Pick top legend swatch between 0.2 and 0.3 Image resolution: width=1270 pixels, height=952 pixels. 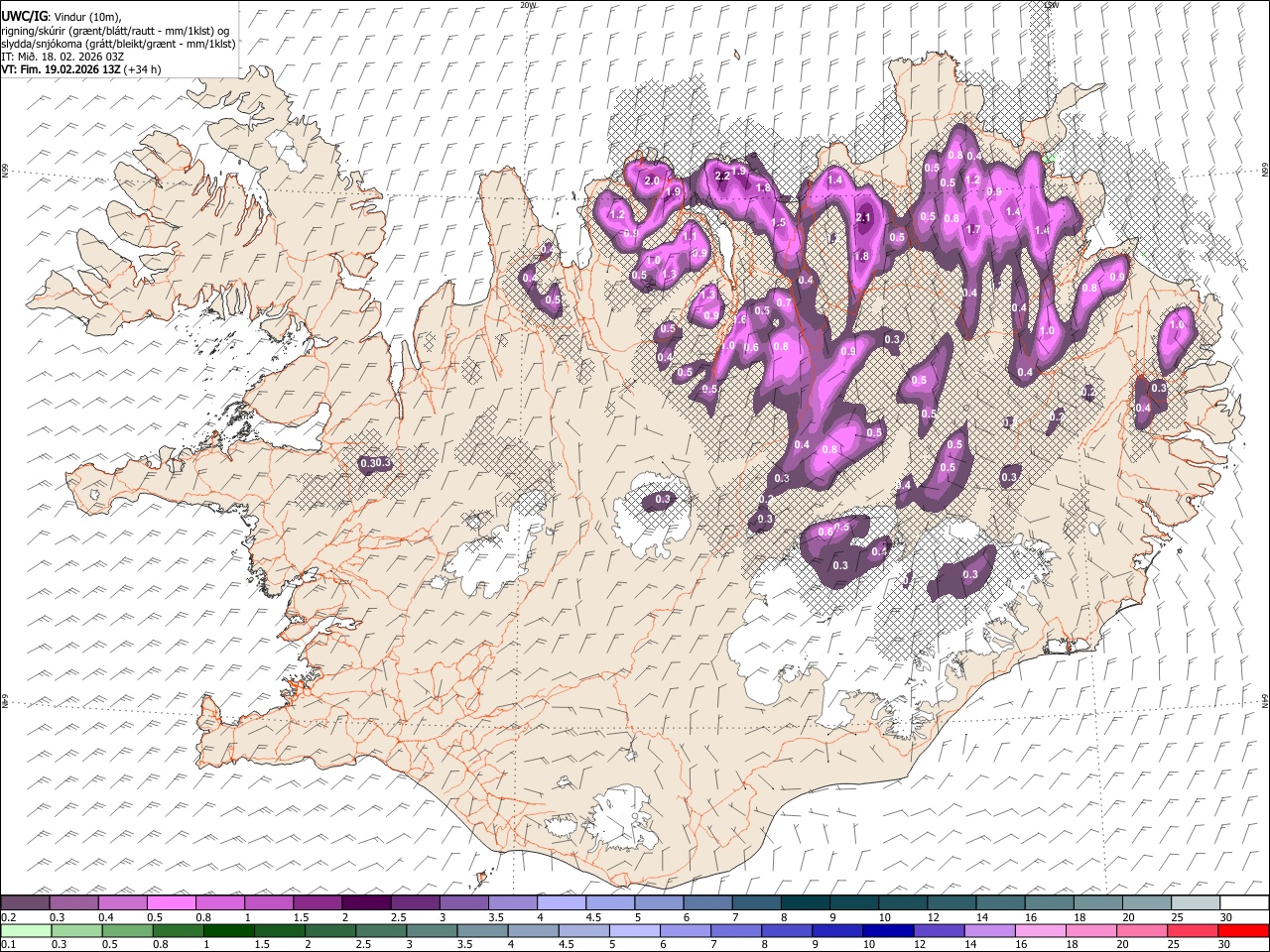25,903
